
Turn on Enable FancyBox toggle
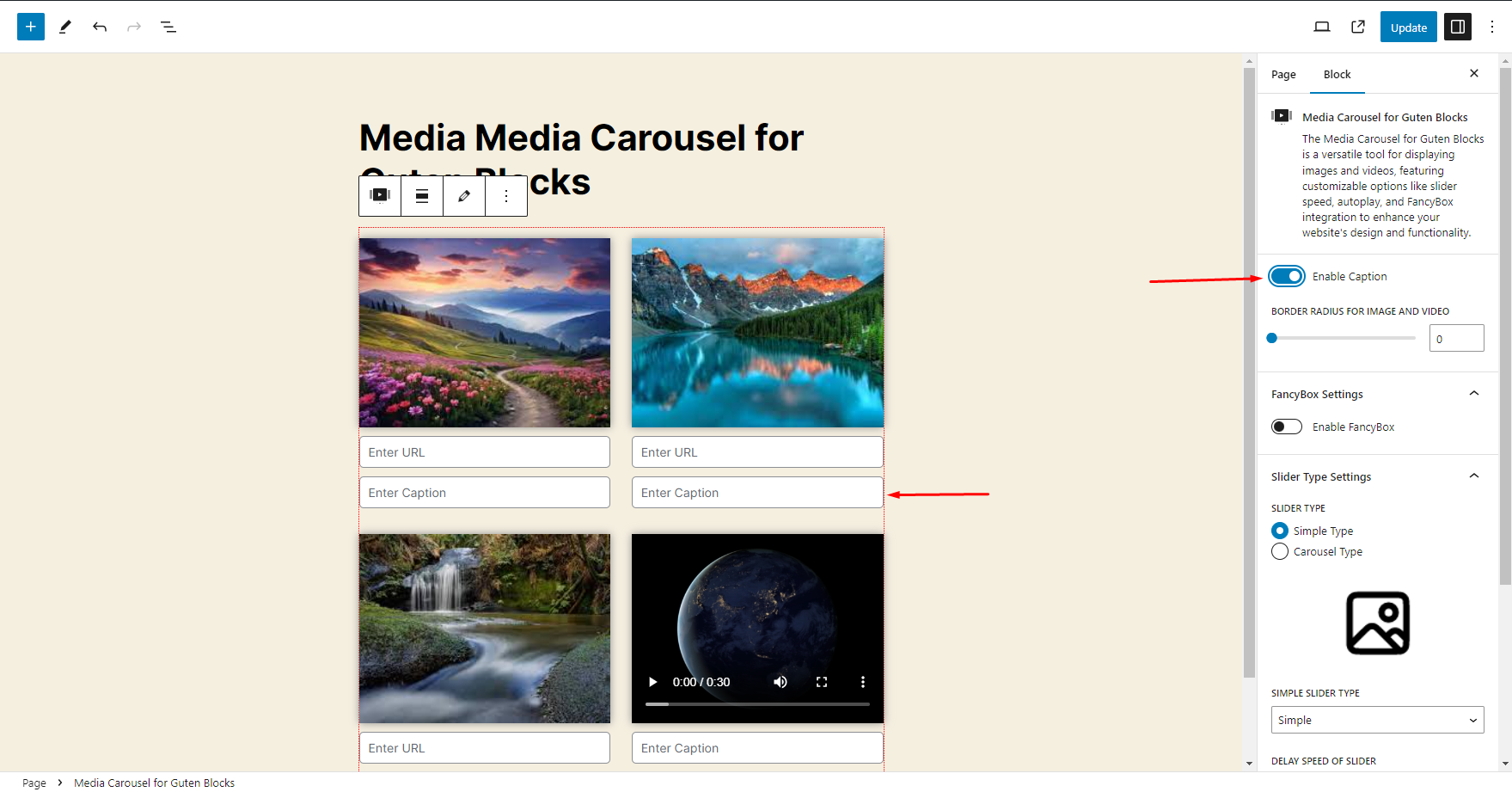point(1287,427)
